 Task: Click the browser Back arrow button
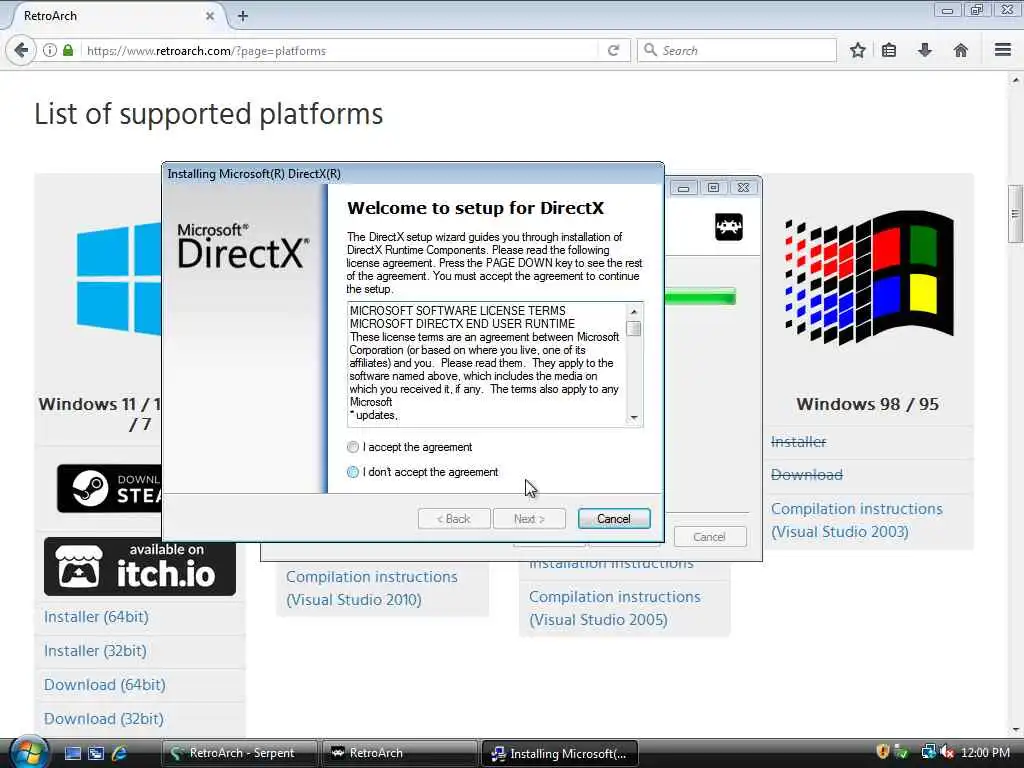(22, 50)
